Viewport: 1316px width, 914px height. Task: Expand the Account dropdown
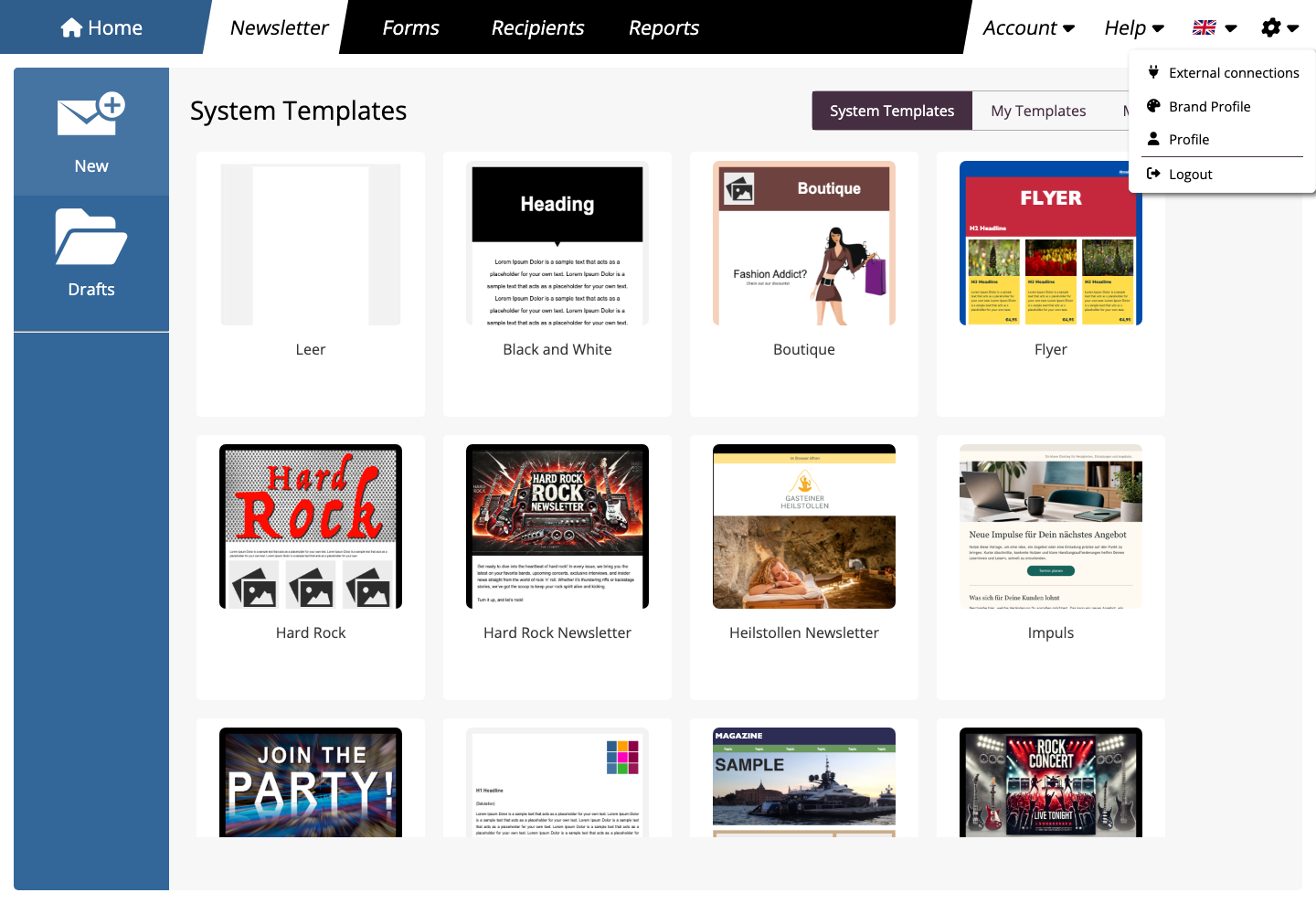(1029, 27)
